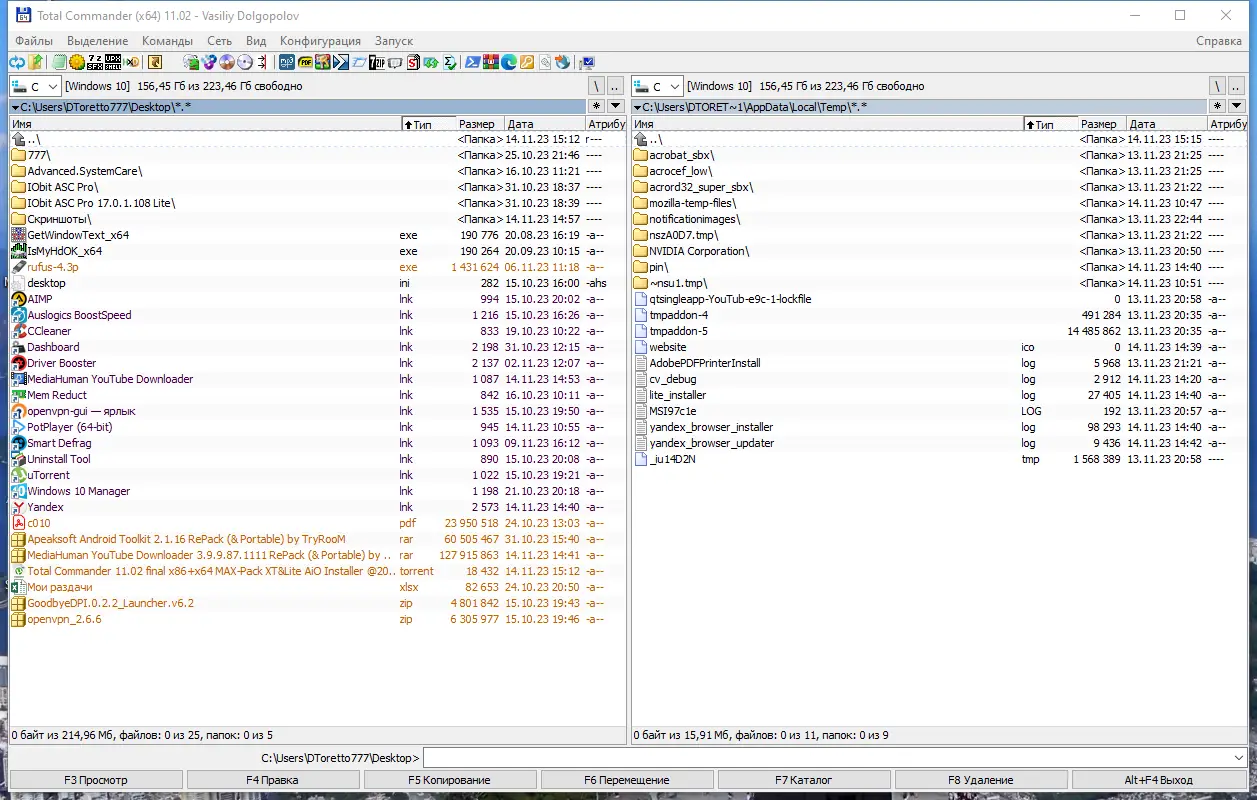Open WinRAR books icon in toolbar
Viewport: 1257px width, 800px height.
click(491, 62)
